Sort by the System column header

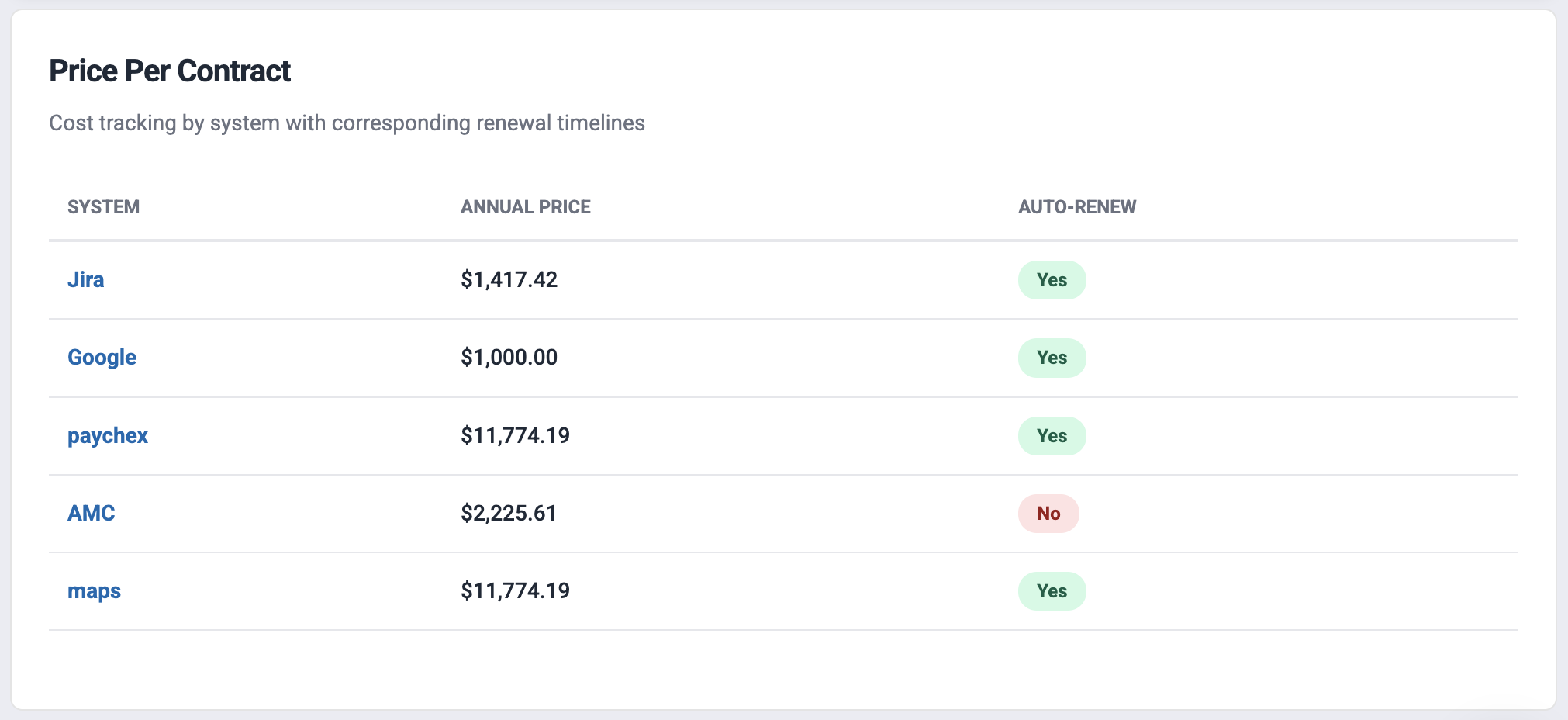point(103,207)
